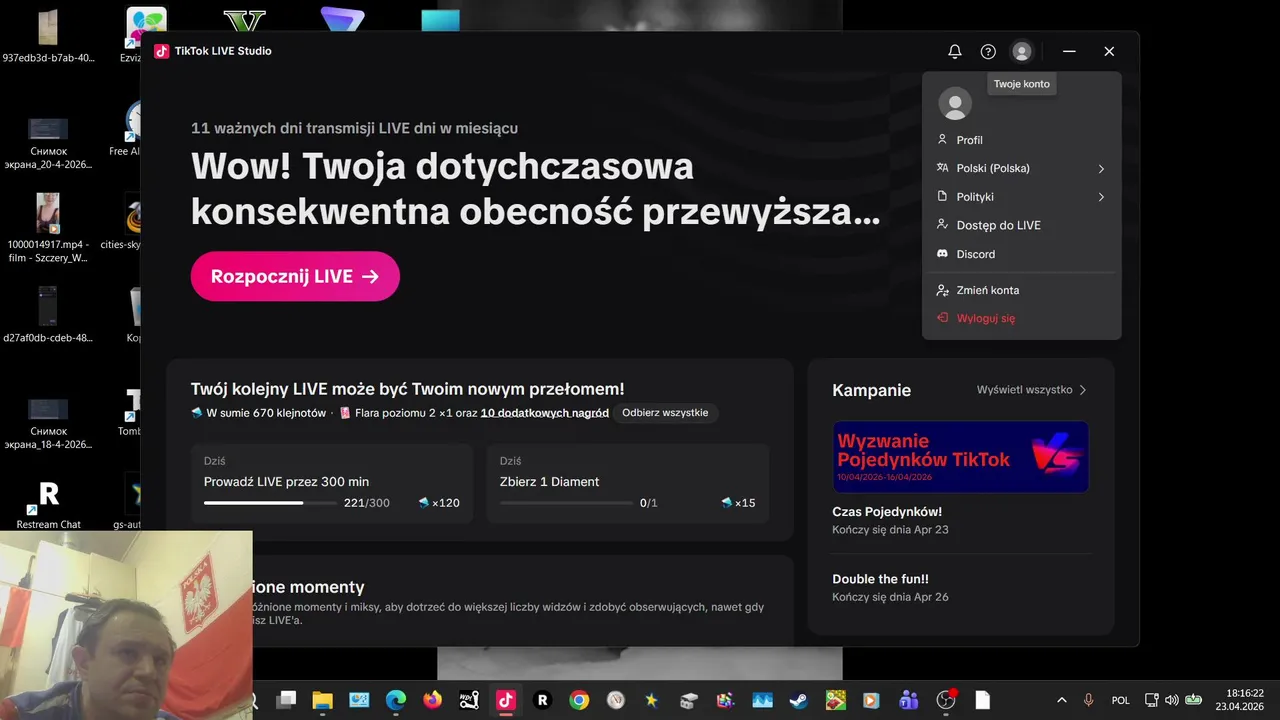Select the Prowadź LIVE przez 300 min task card

[332, 483]
